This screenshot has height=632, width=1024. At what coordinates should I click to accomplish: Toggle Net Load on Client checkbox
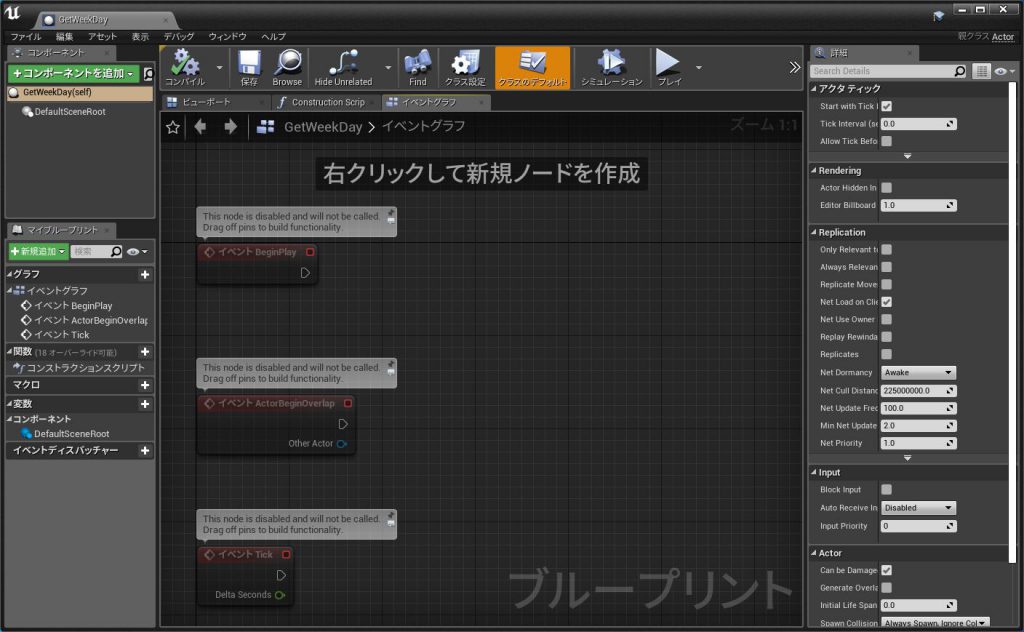coord(886,302)
